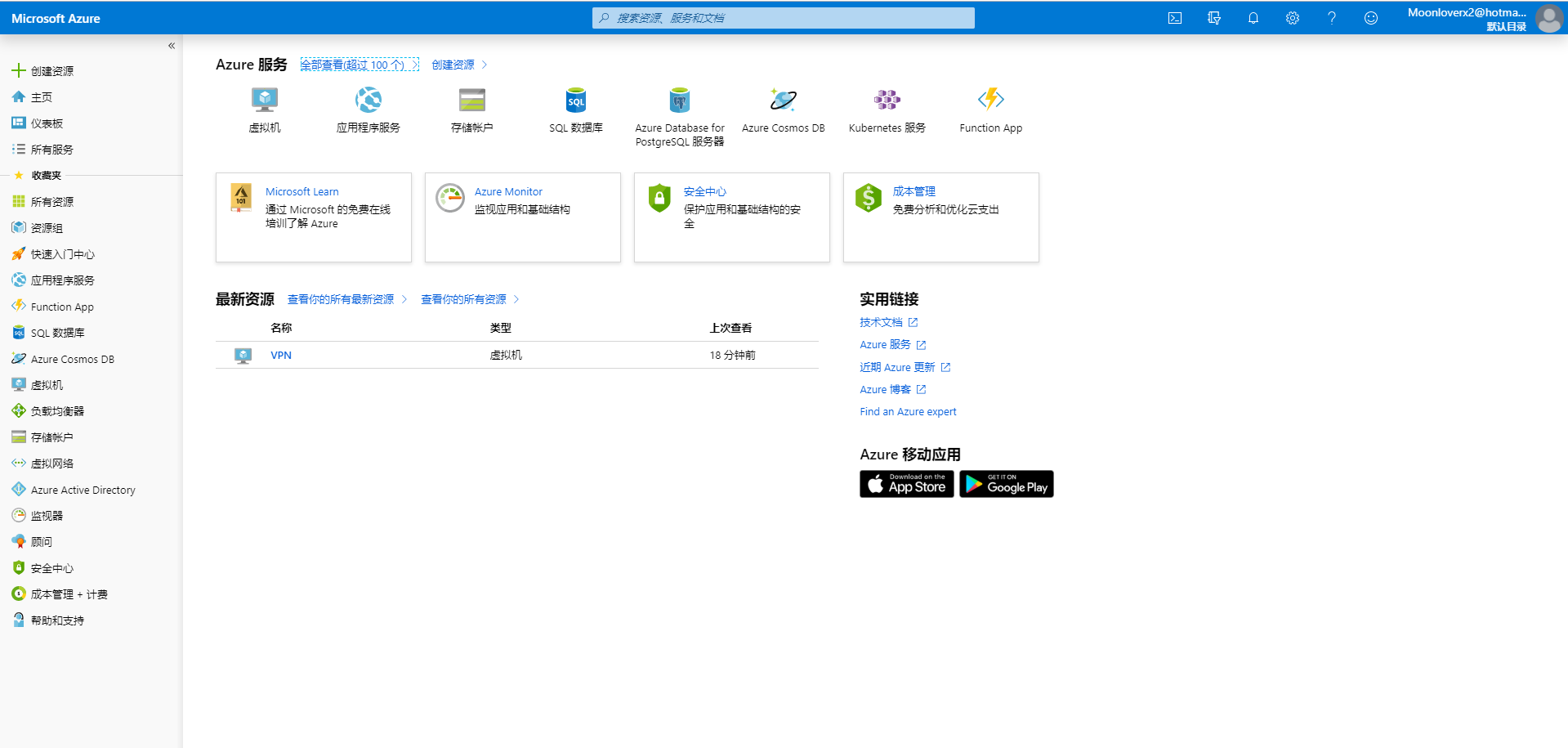Select 主页 in sidebar
This screenshot has width=1568, height=748.
pos(42,97)
